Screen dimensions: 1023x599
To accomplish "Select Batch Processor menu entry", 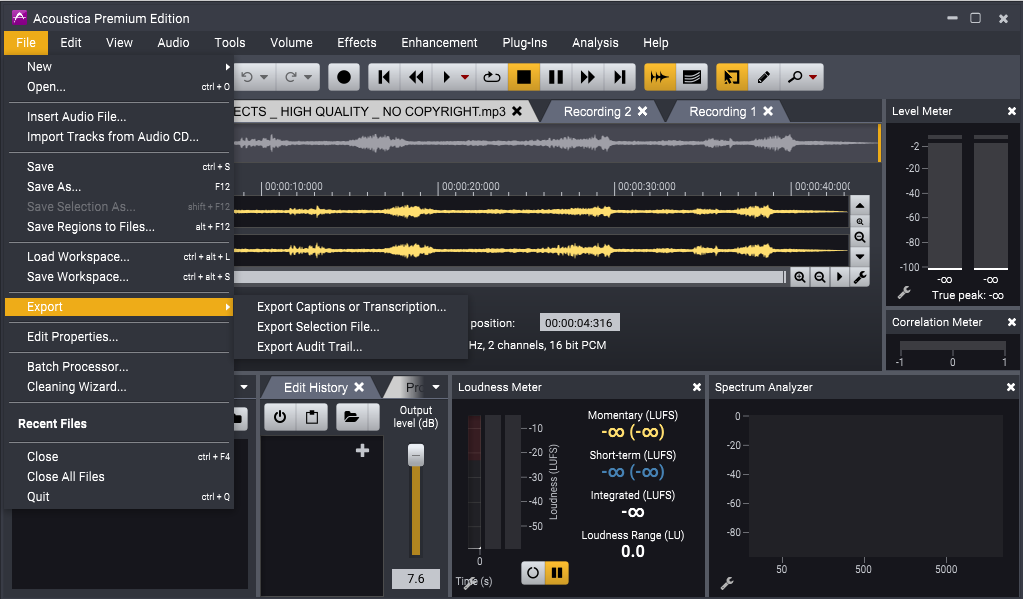I will pyautogui.click(x=119, y=367).
